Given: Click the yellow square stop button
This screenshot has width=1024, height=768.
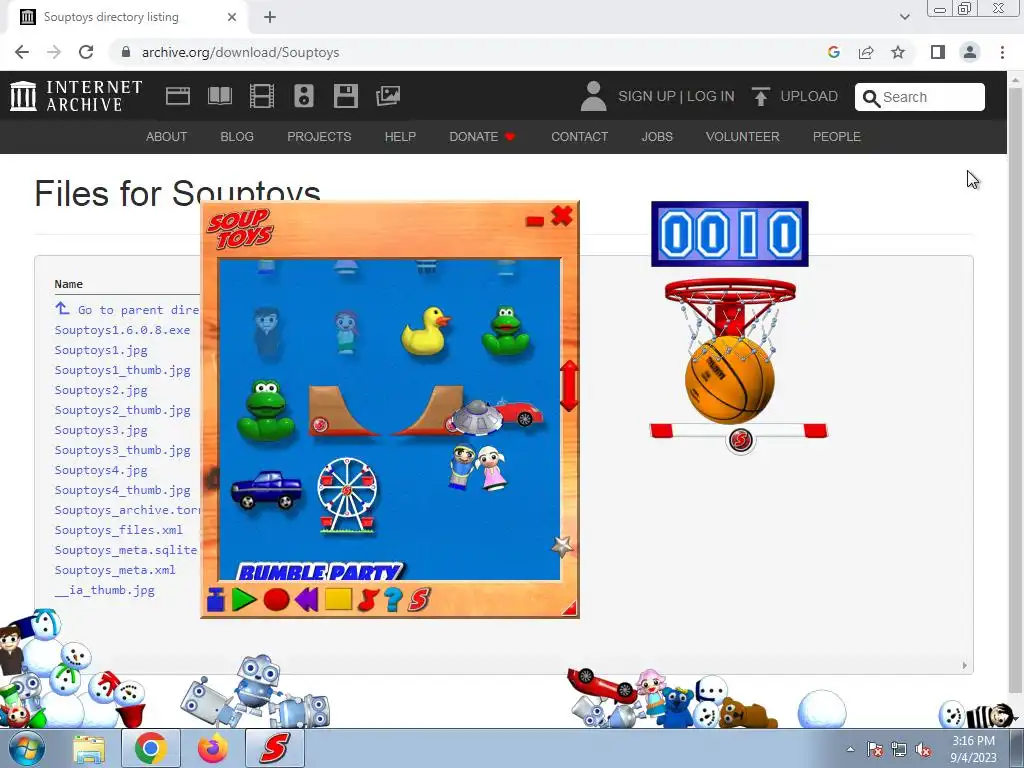Looking at the screenshot, I should [x=338, y=600].
